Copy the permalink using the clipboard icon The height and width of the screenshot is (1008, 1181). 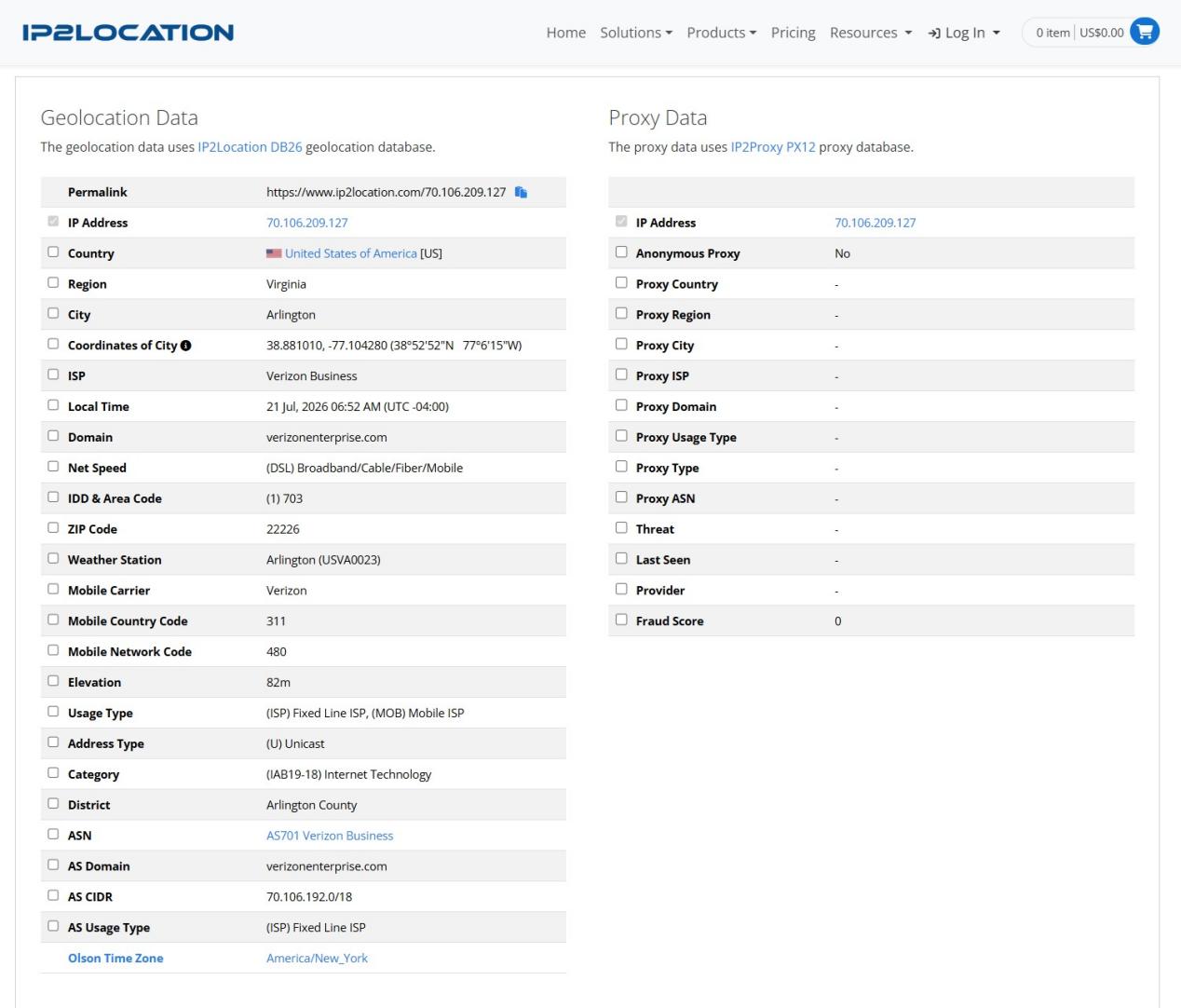click(x=521, y=192)
